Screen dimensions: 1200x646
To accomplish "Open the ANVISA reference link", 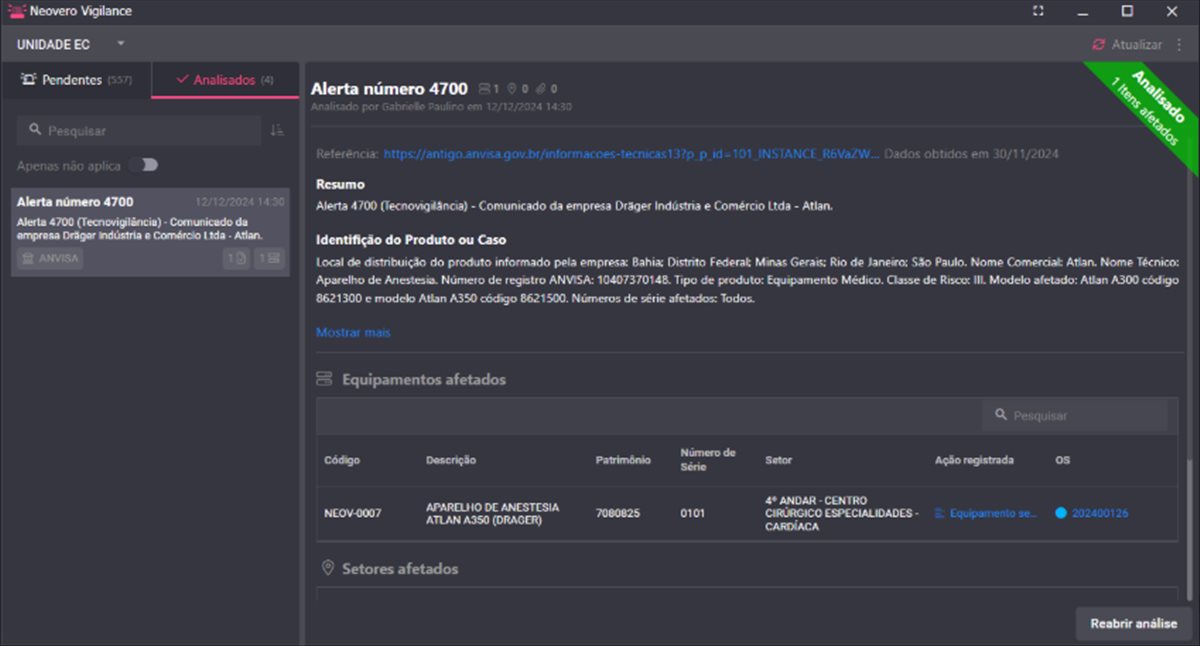I will point(632,154).
